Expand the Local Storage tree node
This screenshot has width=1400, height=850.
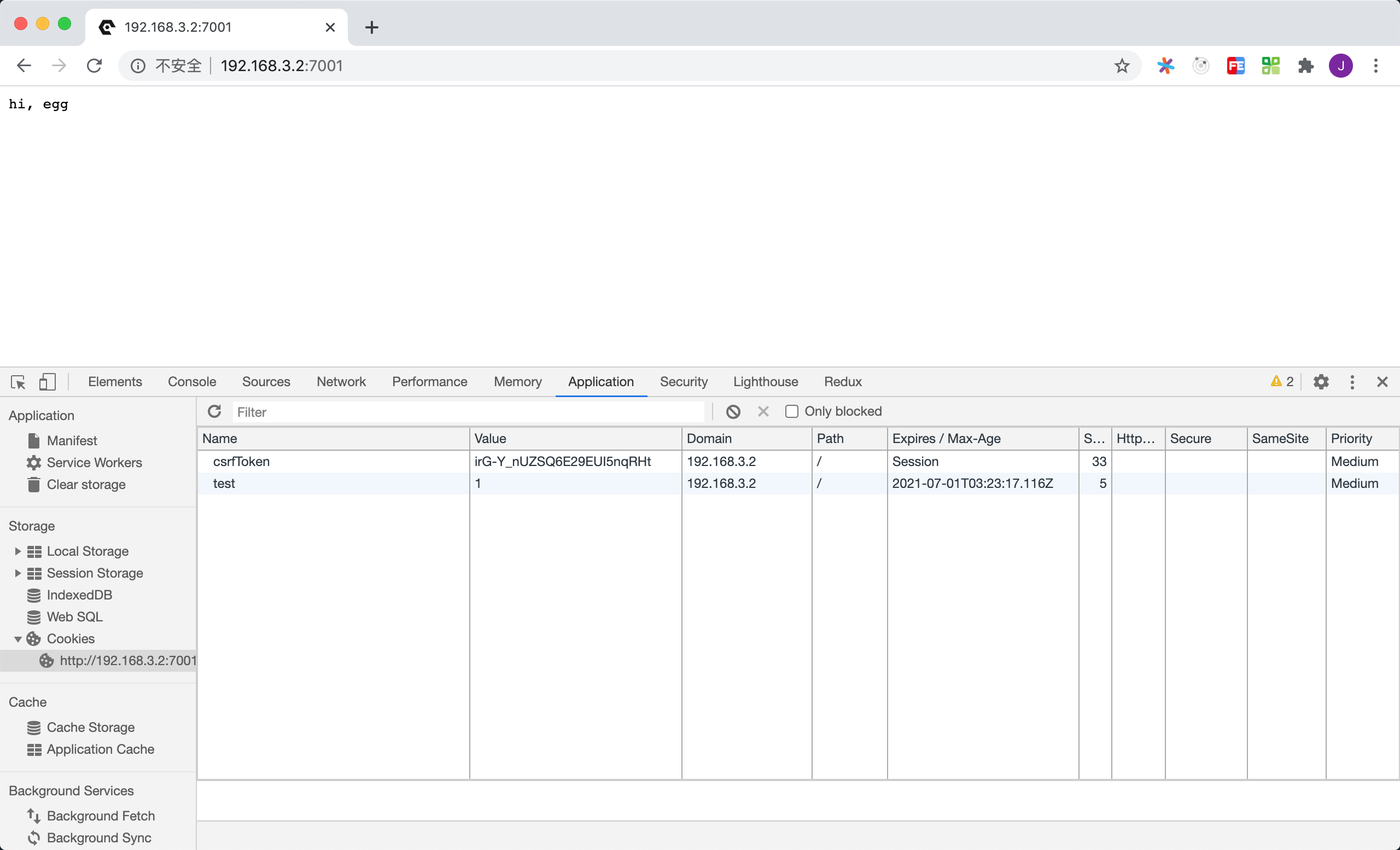(17, 551)
